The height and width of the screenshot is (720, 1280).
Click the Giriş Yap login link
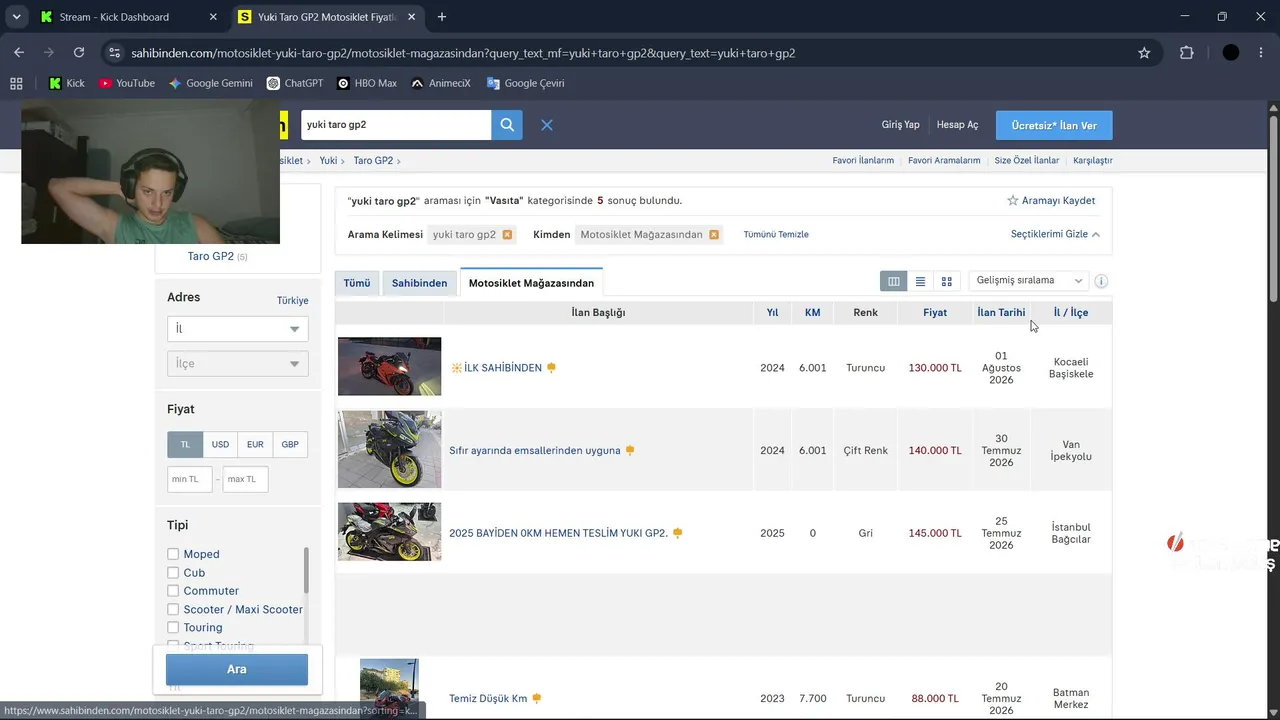pos(900,125)
